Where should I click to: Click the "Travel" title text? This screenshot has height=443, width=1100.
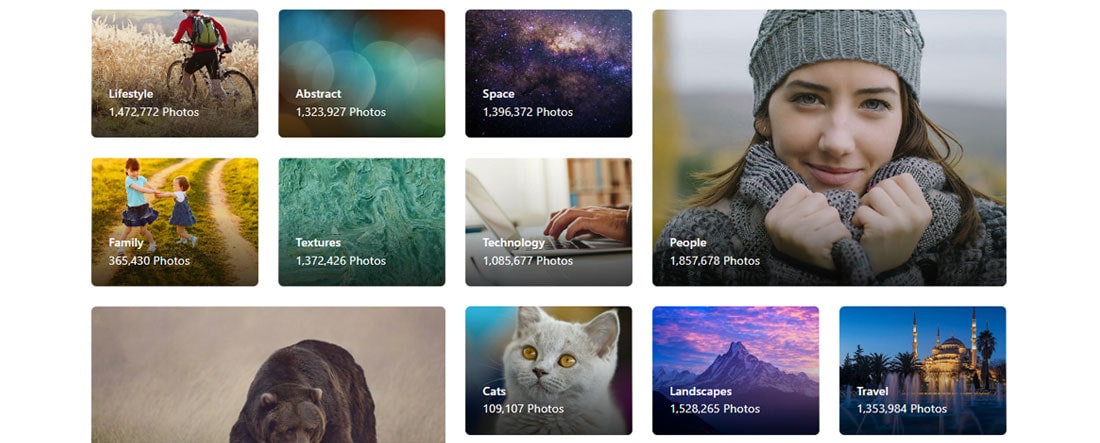pos(872,392)
